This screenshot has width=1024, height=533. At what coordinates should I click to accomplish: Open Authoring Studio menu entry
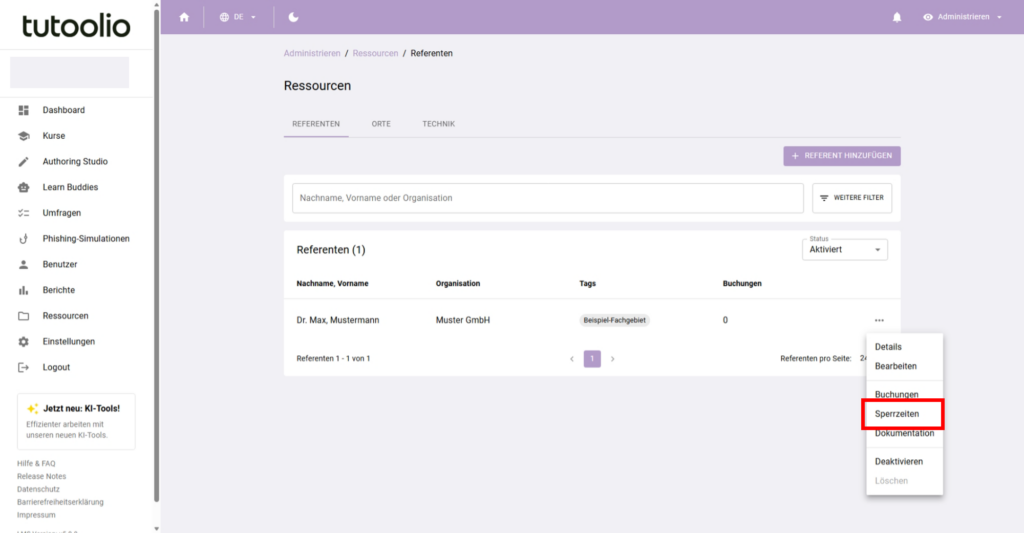[76, 161]
